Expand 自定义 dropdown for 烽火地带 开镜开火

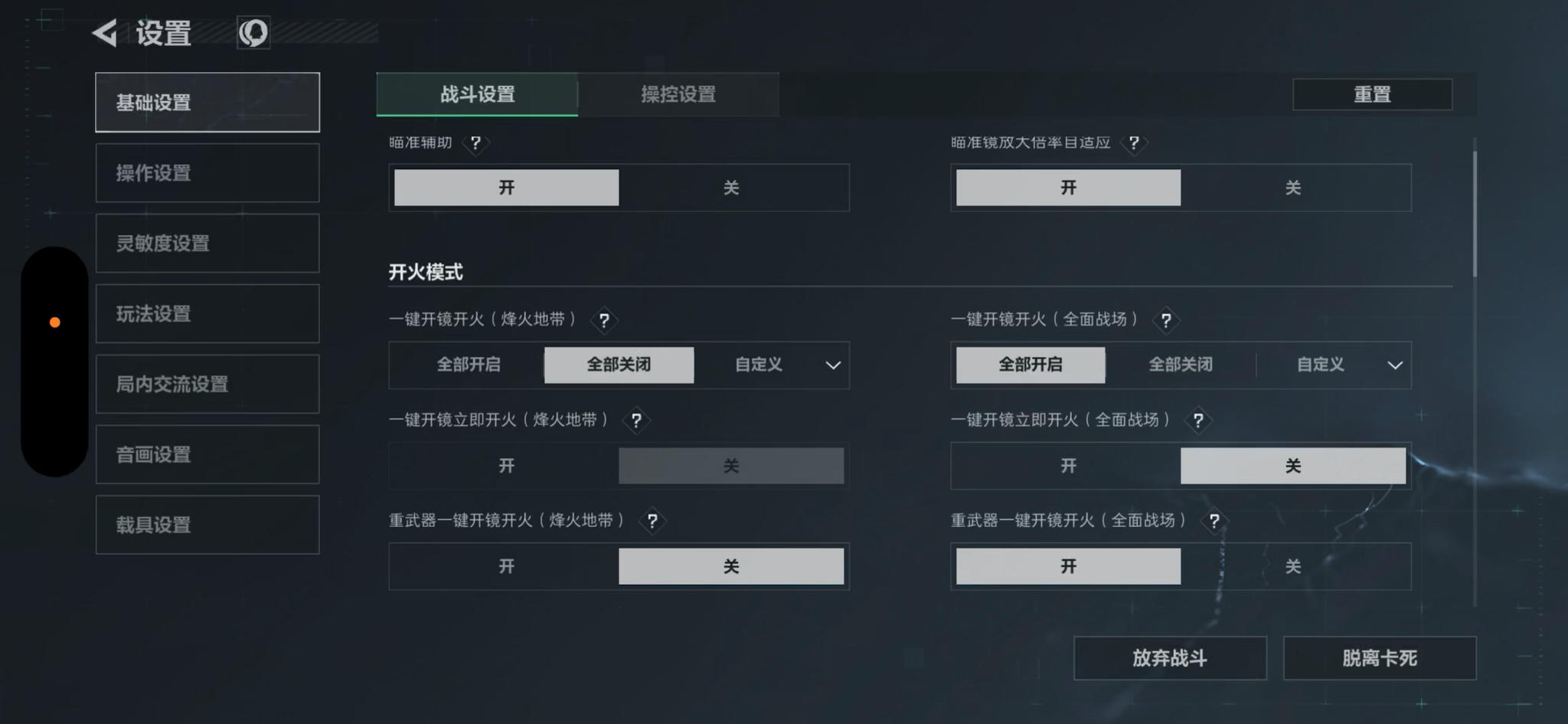coord(832,365)
